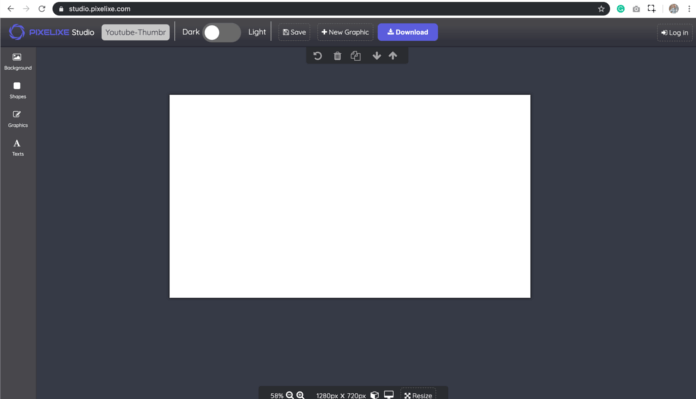Viewport: 696px width, 399px height.
Task: Zoom in the canvas with plus magnifier
Action: (x=301, y=395)
